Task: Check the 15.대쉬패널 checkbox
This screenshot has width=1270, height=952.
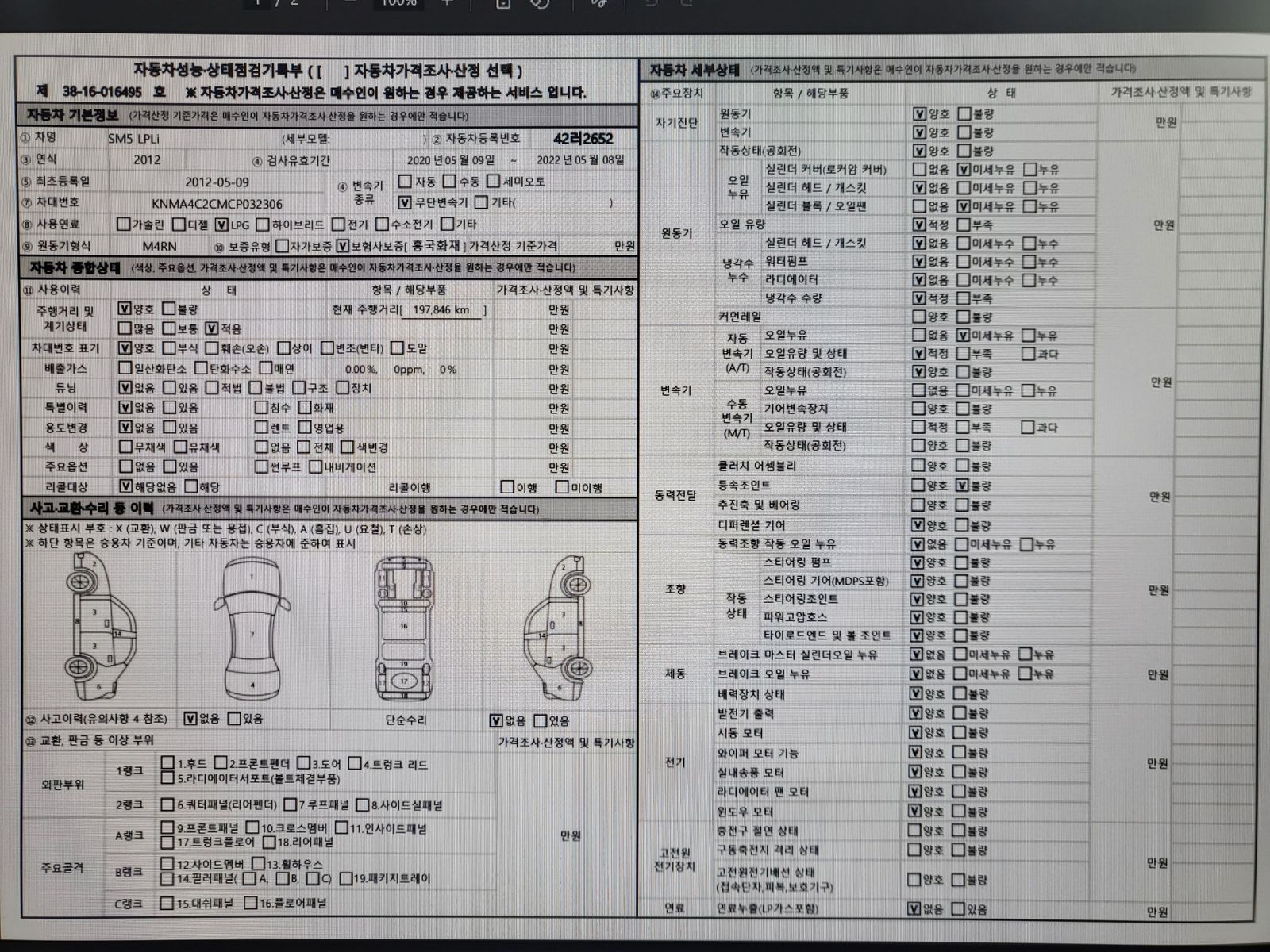Action: (167, 903)
